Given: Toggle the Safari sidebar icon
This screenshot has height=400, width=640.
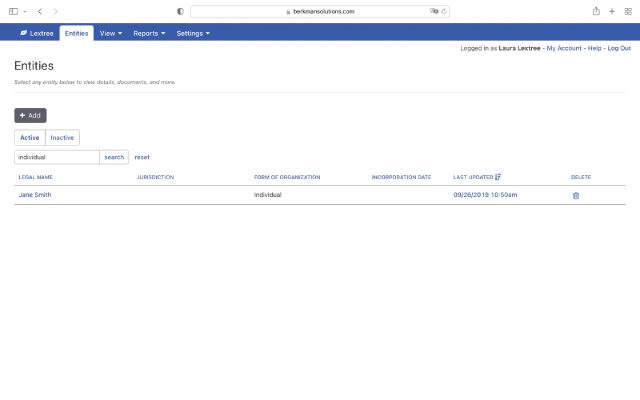Looking at the screenshot, I should point(13,11).
